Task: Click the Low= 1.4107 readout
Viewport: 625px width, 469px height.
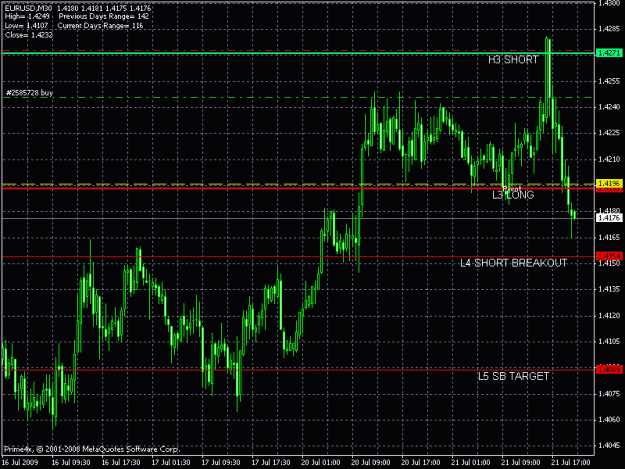Action: (x=26, y=26)
